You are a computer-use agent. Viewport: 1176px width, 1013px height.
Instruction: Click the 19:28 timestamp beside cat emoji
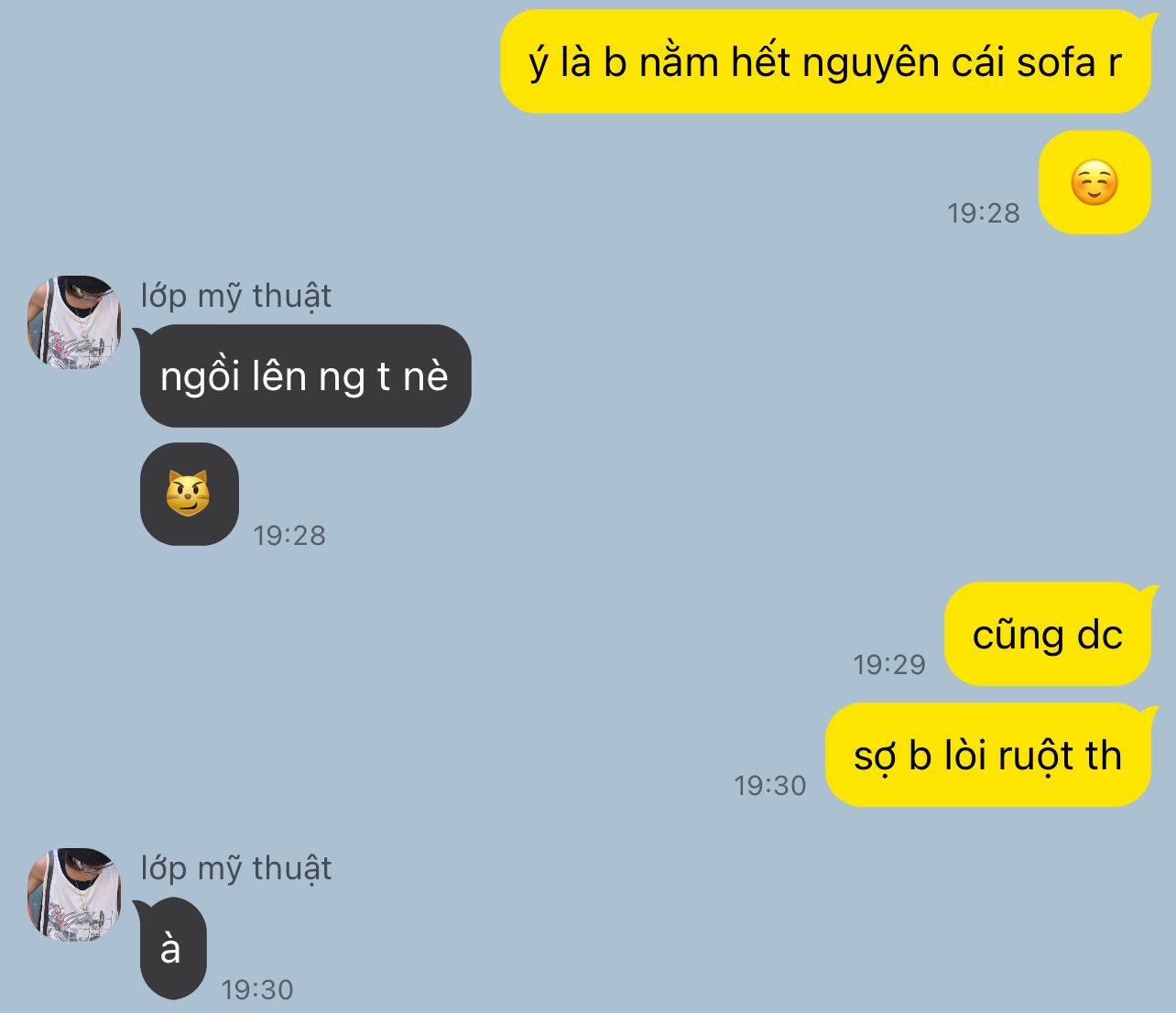point(289,535)
